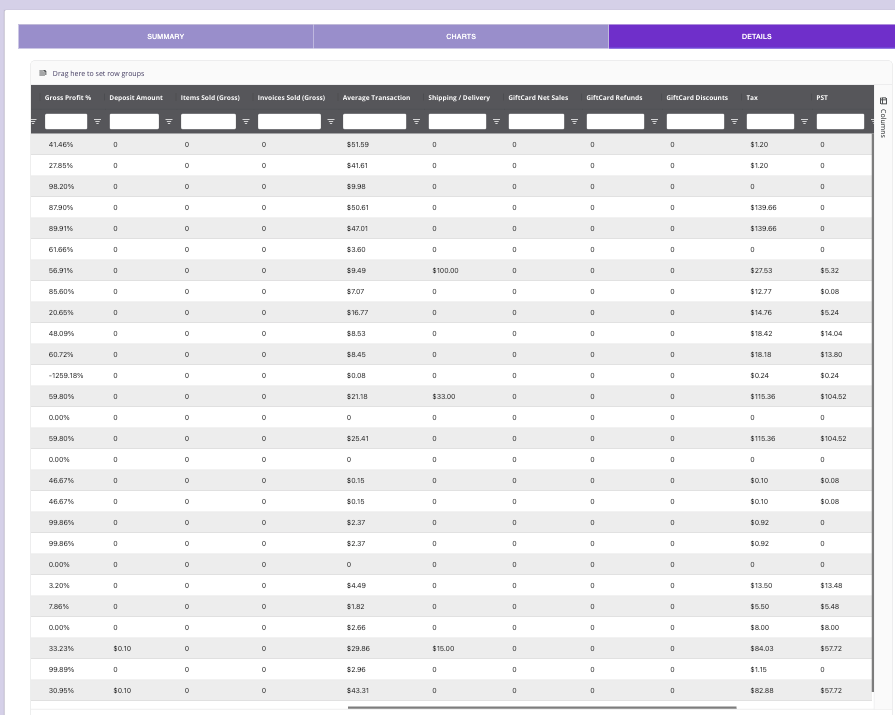Open the filter menu for Gross Profit %
This screenshot has height=715, width=895.
point(97,122)
